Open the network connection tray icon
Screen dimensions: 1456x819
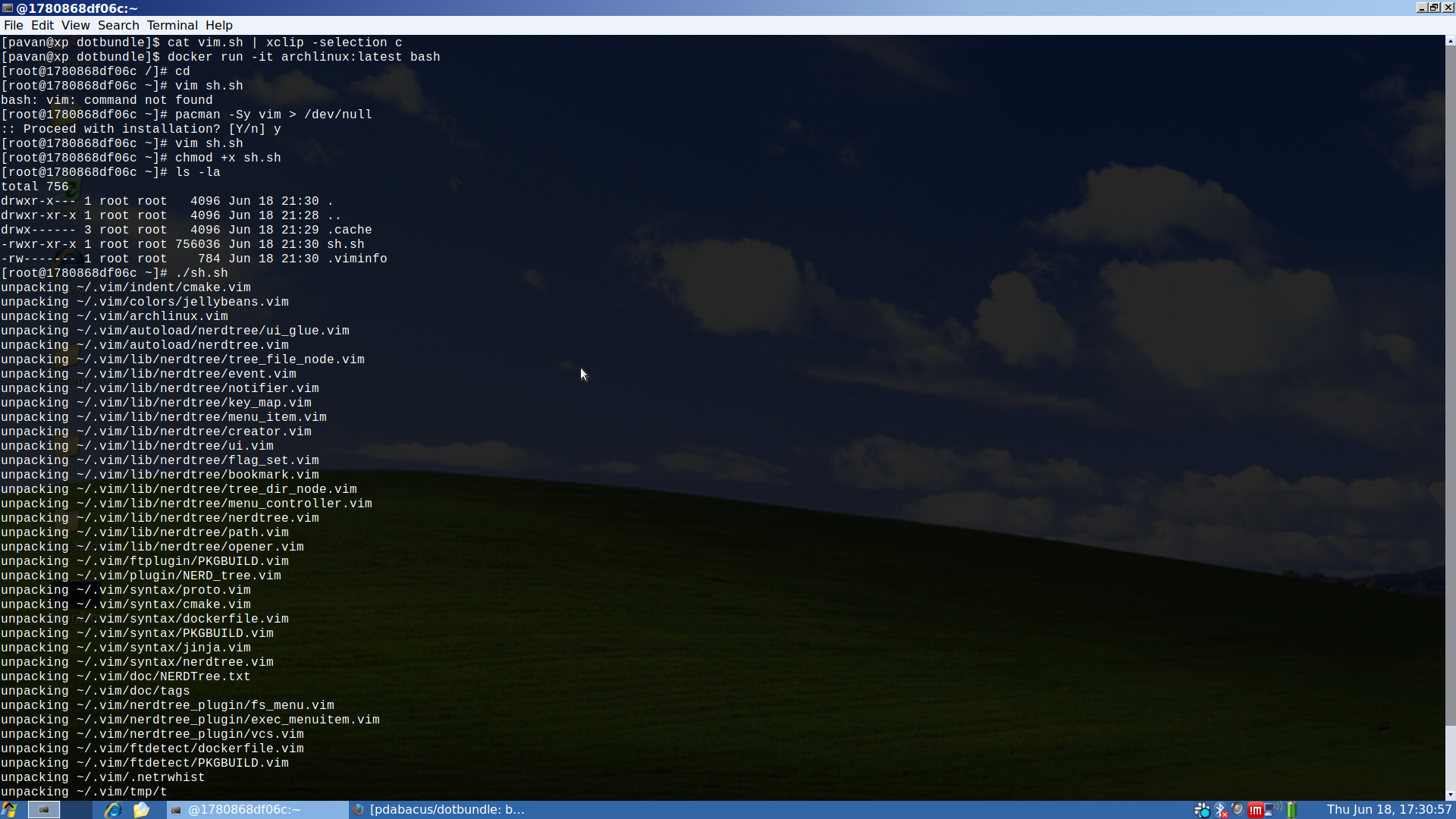point(1272,810)
